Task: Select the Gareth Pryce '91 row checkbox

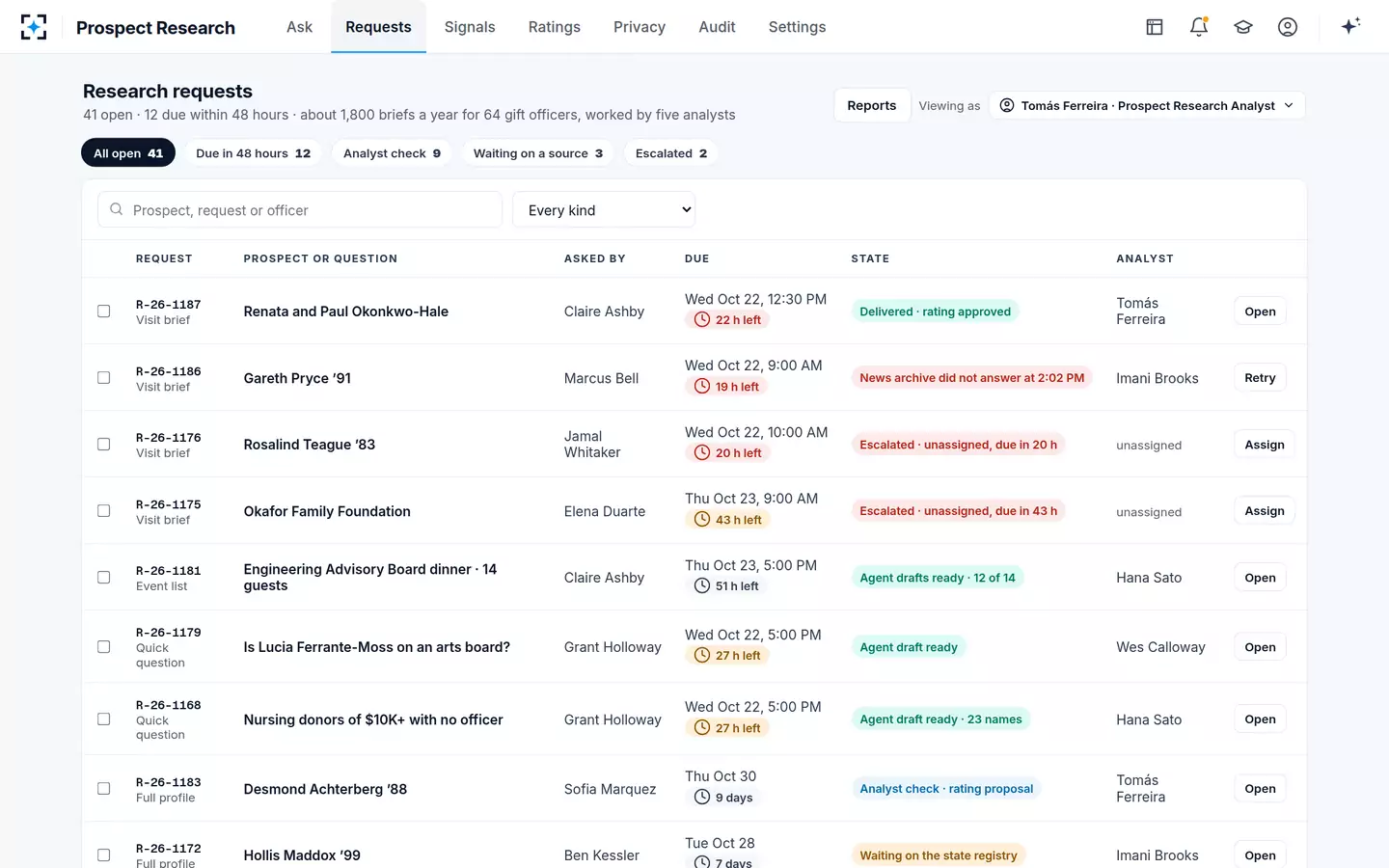Action: (x=104, y=378)
